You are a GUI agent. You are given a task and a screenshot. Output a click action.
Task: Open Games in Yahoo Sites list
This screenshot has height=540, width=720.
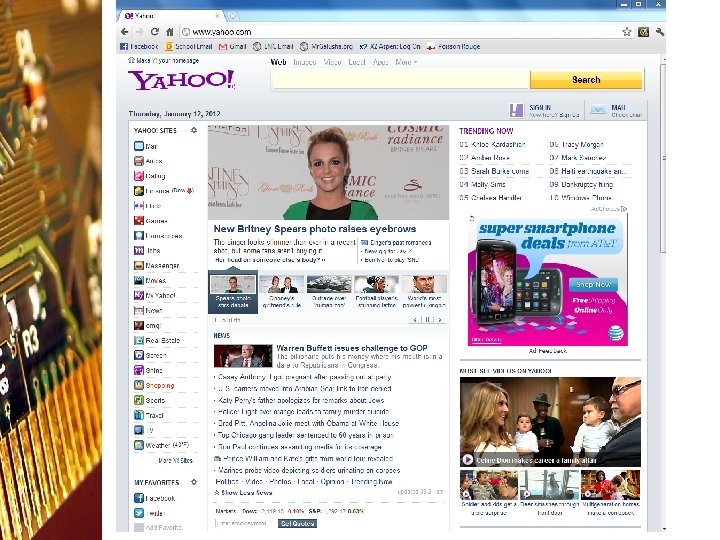(151, 221)
